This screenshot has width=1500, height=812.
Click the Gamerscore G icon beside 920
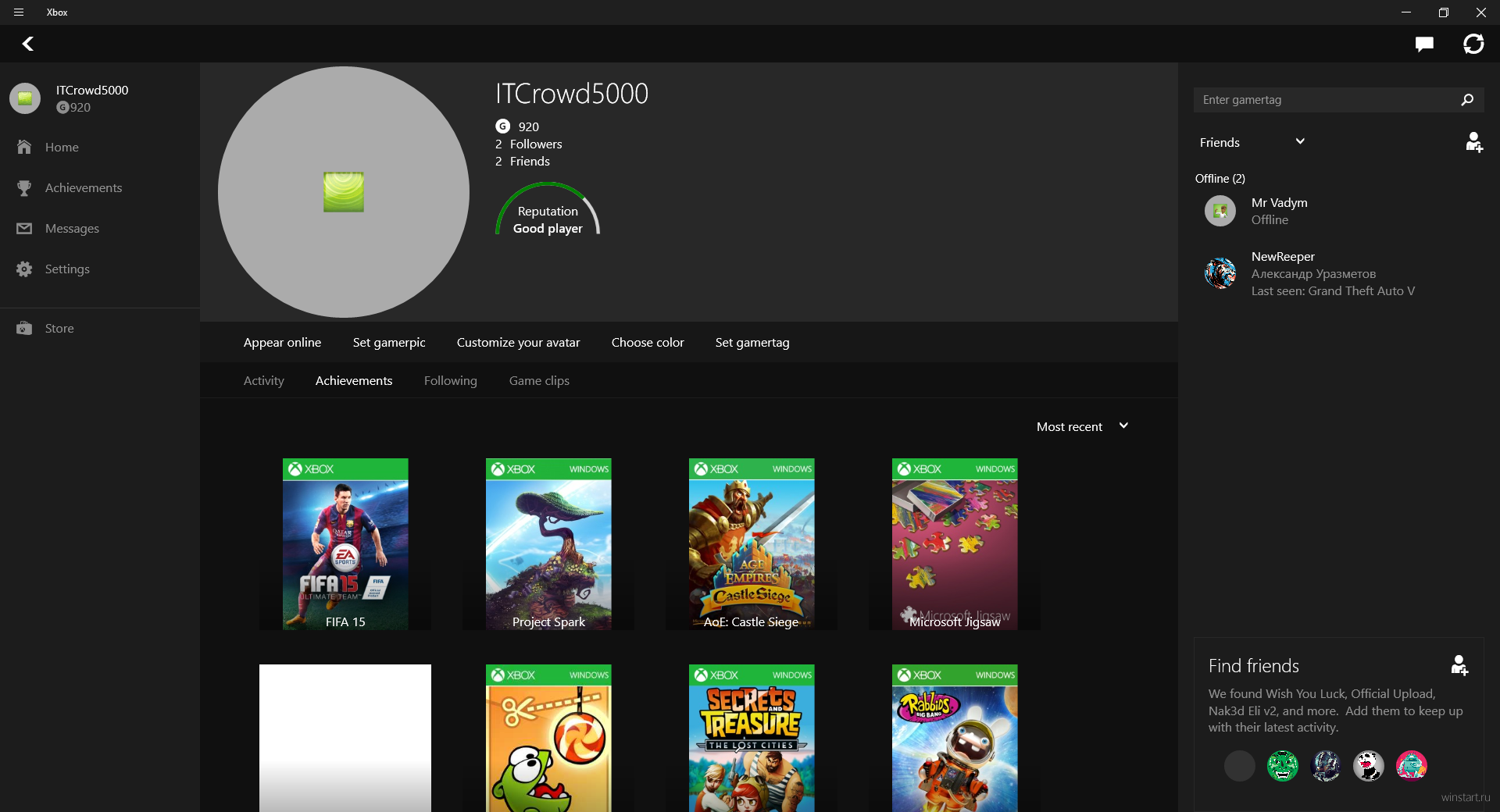coord(502,126)
